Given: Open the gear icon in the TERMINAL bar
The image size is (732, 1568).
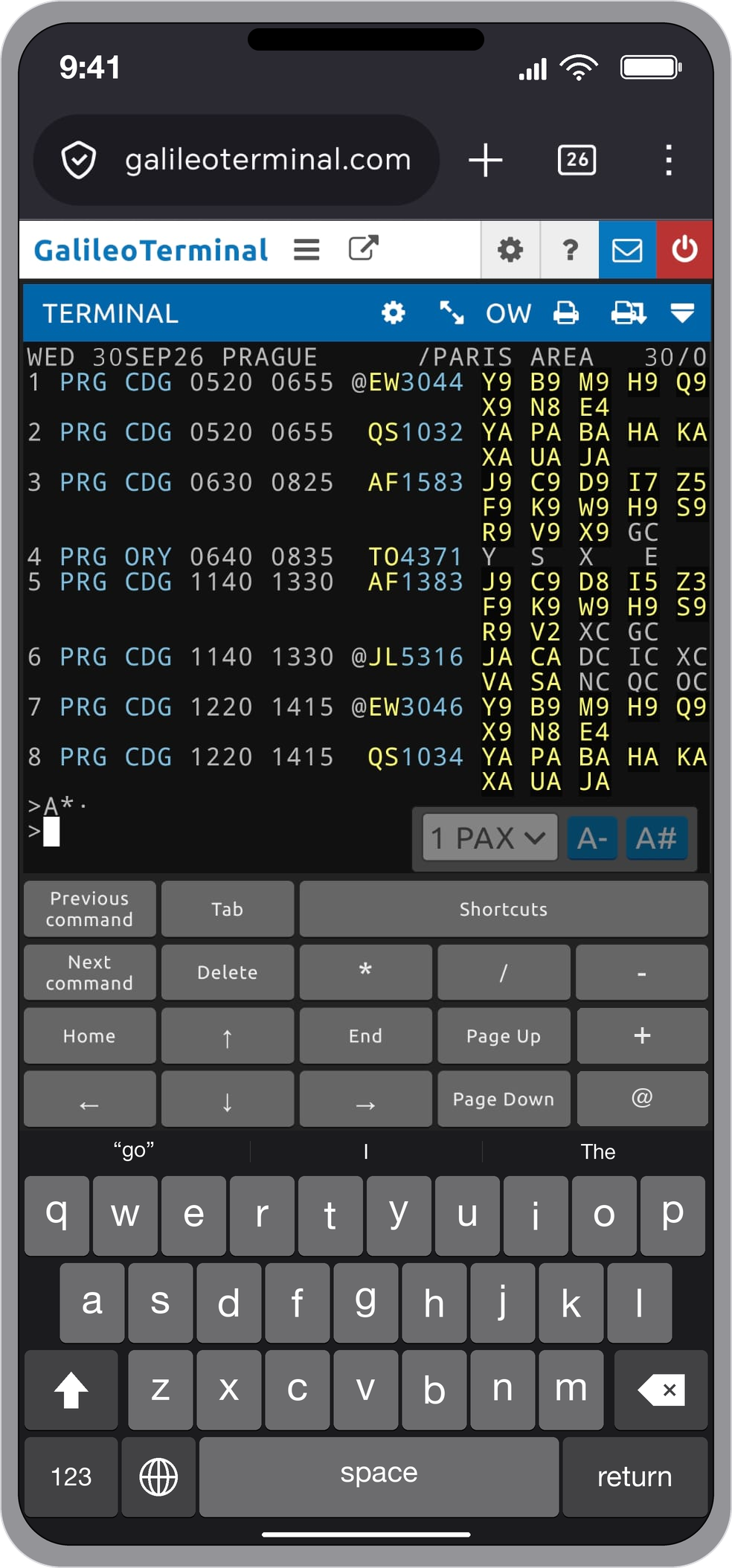Looking at the screenshot, I should 394,313.
